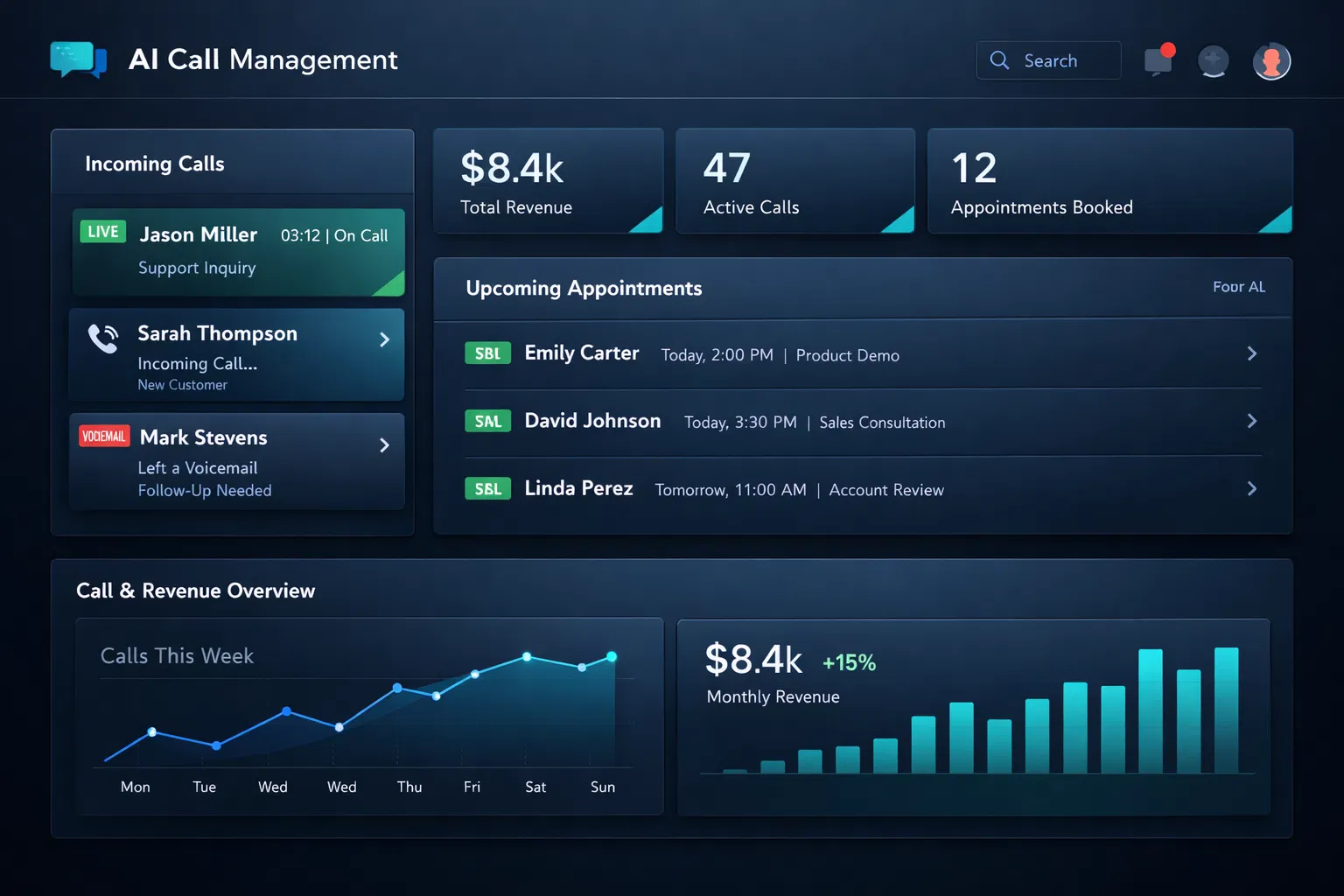
Task: Click the green badge beside David Johnson
Action: 487,421
